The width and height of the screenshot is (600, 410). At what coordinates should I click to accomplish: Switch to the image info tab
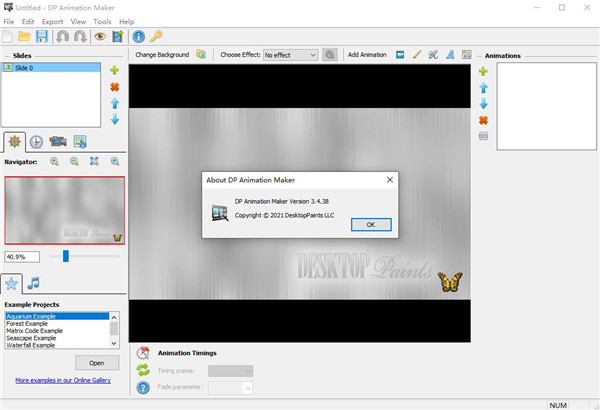80,142
